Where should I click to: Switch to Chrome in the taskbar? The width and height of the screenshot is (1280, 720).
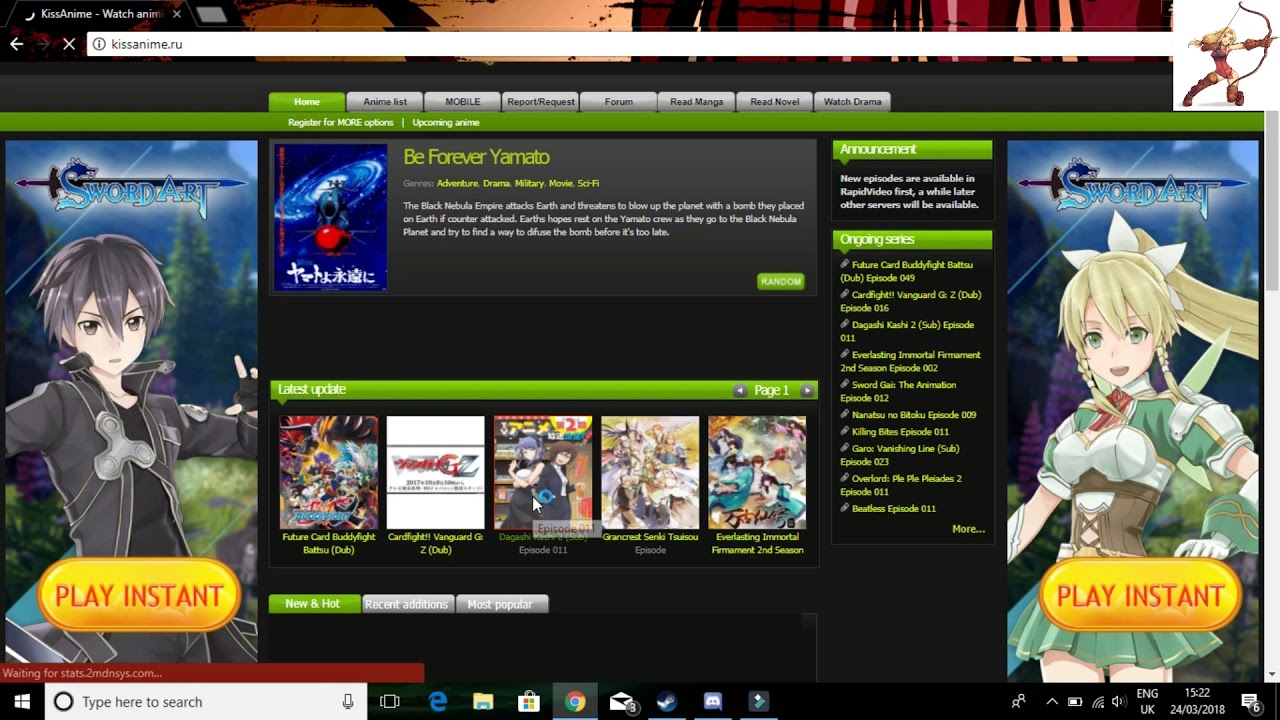point(575,702)
